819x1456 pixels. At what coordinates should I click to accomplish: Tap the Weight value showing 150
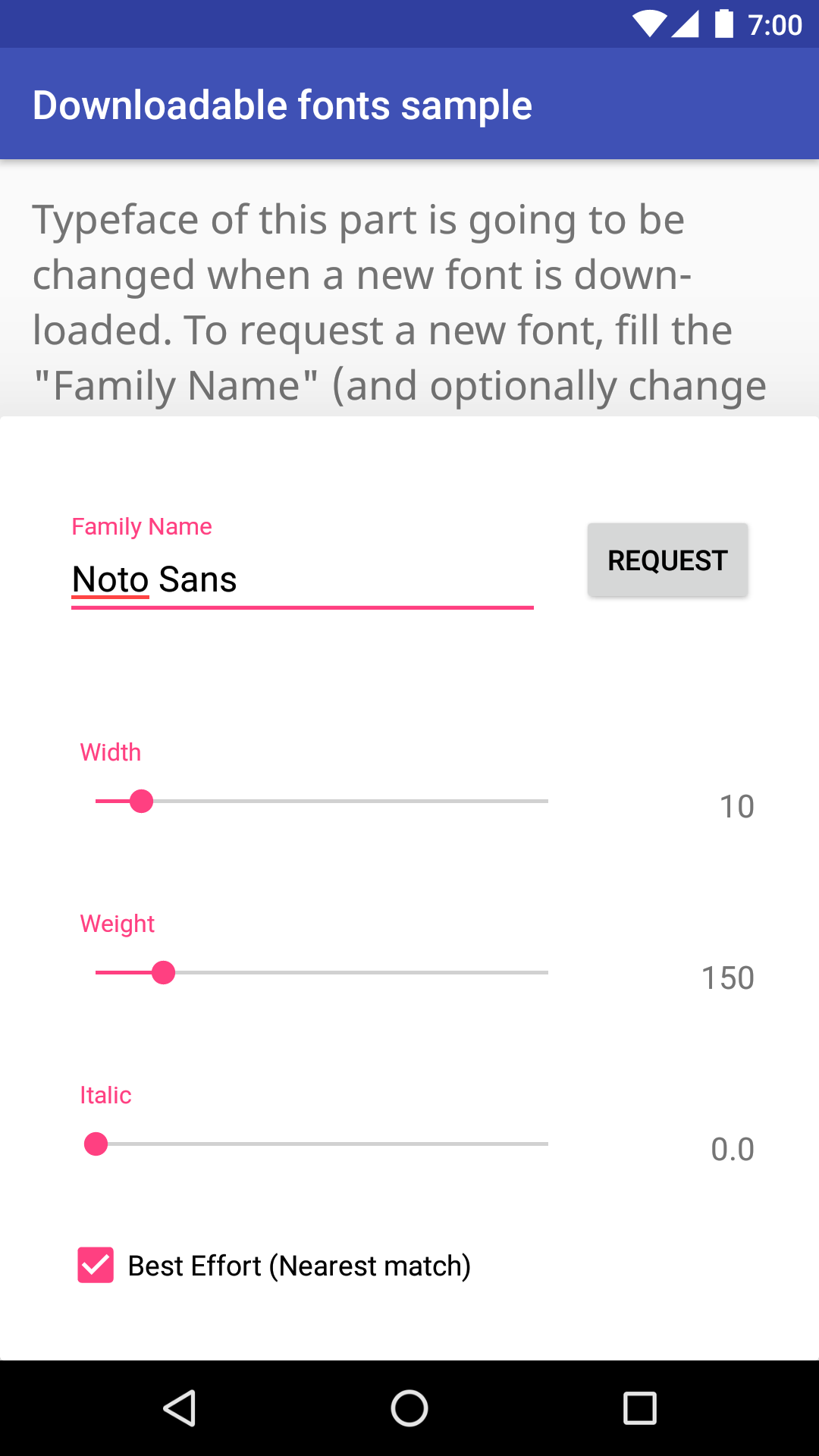tap(727, 977)
